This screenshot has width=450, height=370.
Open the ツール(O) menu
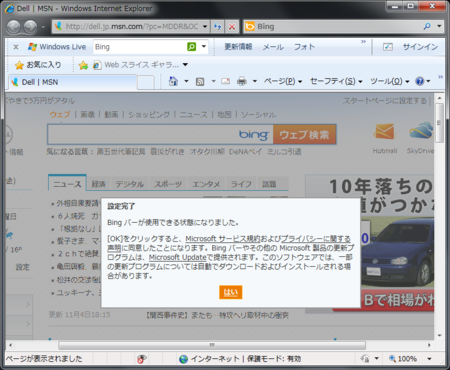click(x=389, y=81)
